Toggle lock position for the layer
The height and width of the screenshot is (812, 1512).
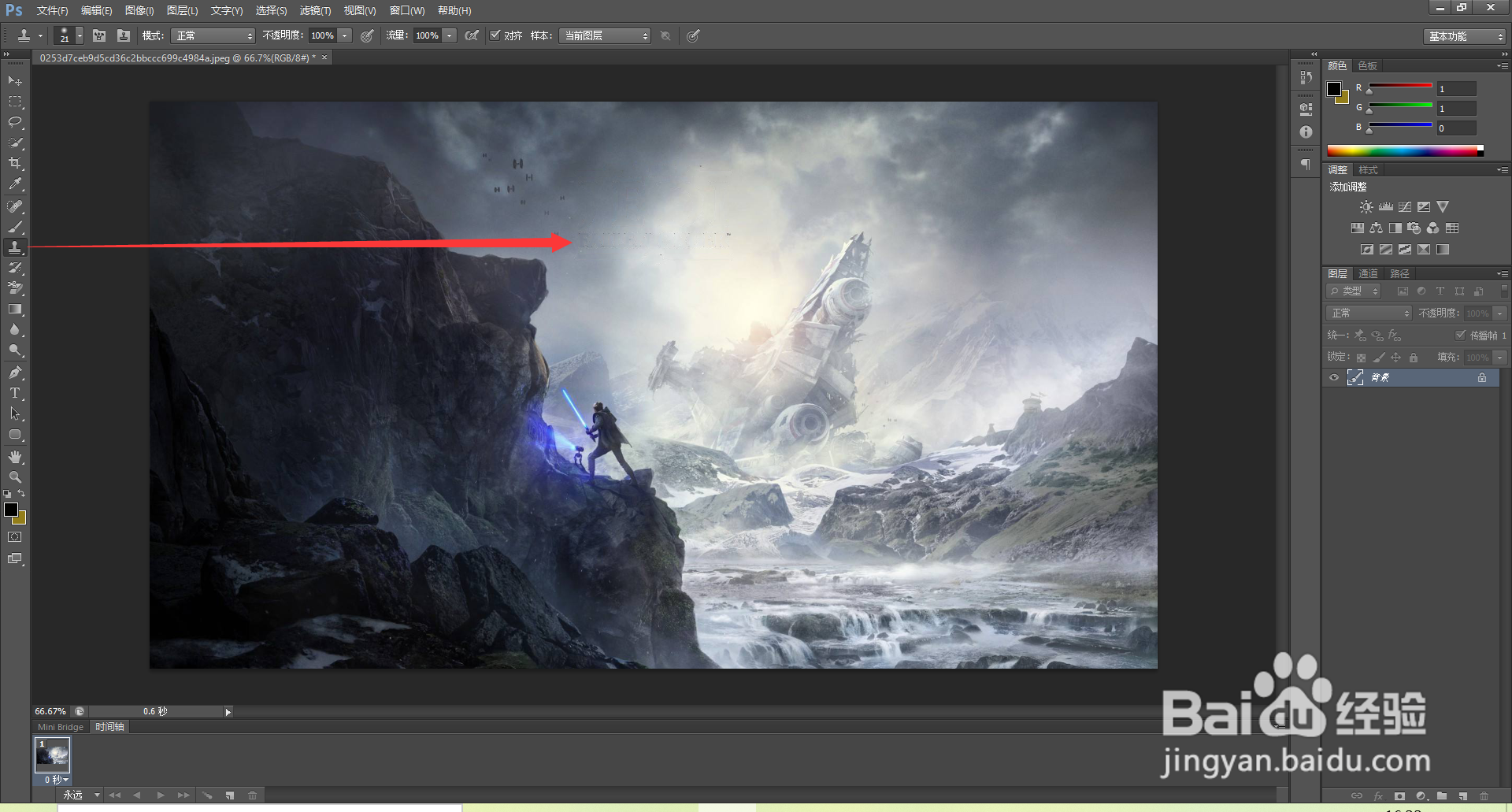[x=1396, y=358]
